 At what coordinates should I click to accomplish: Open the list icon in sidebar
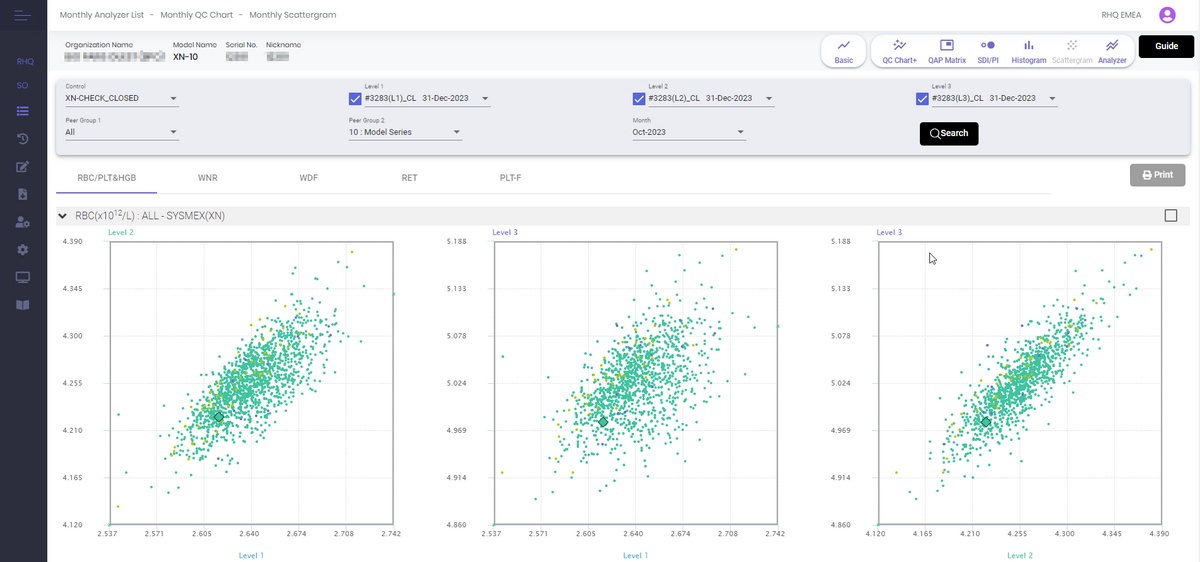coord(23,110)
